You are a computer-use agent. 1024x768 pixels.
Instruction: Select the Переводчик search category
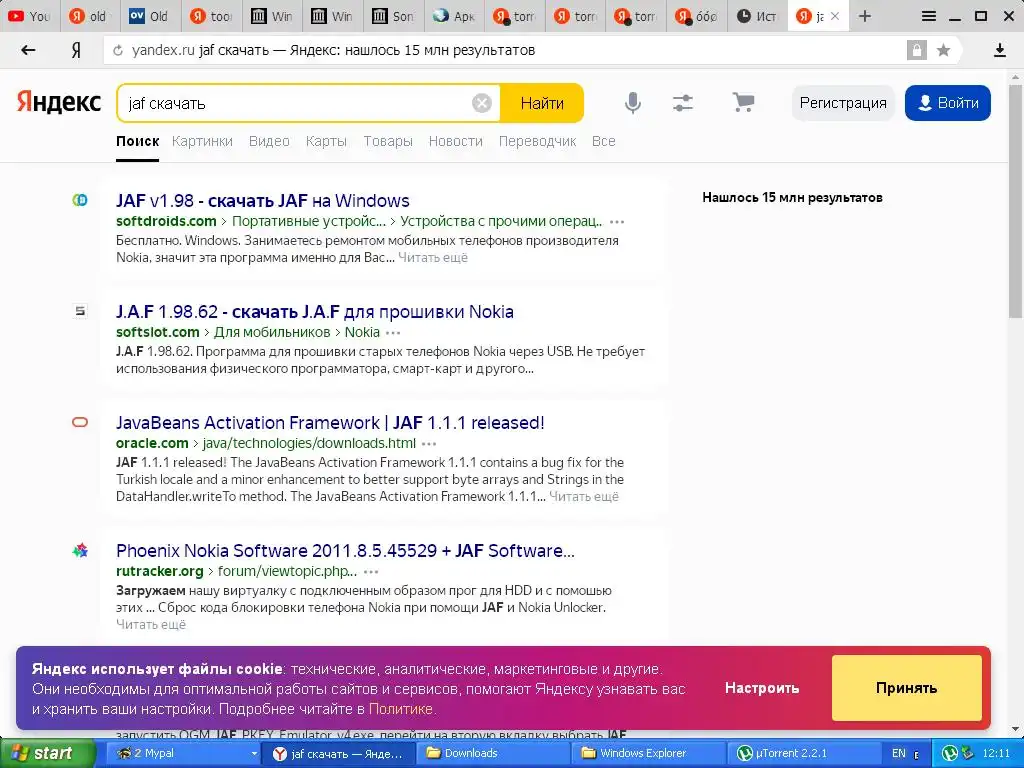tap(537, 141)
